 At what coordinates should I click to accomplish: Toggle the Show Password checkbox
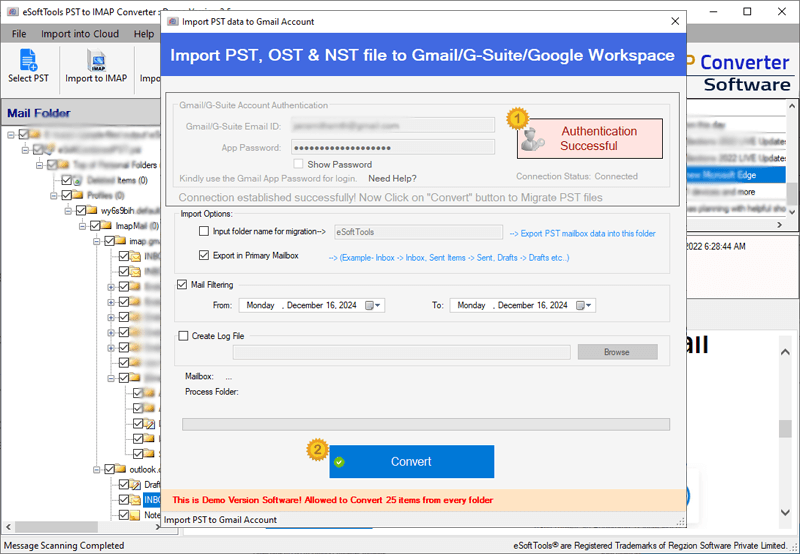[x=298, y=164]
